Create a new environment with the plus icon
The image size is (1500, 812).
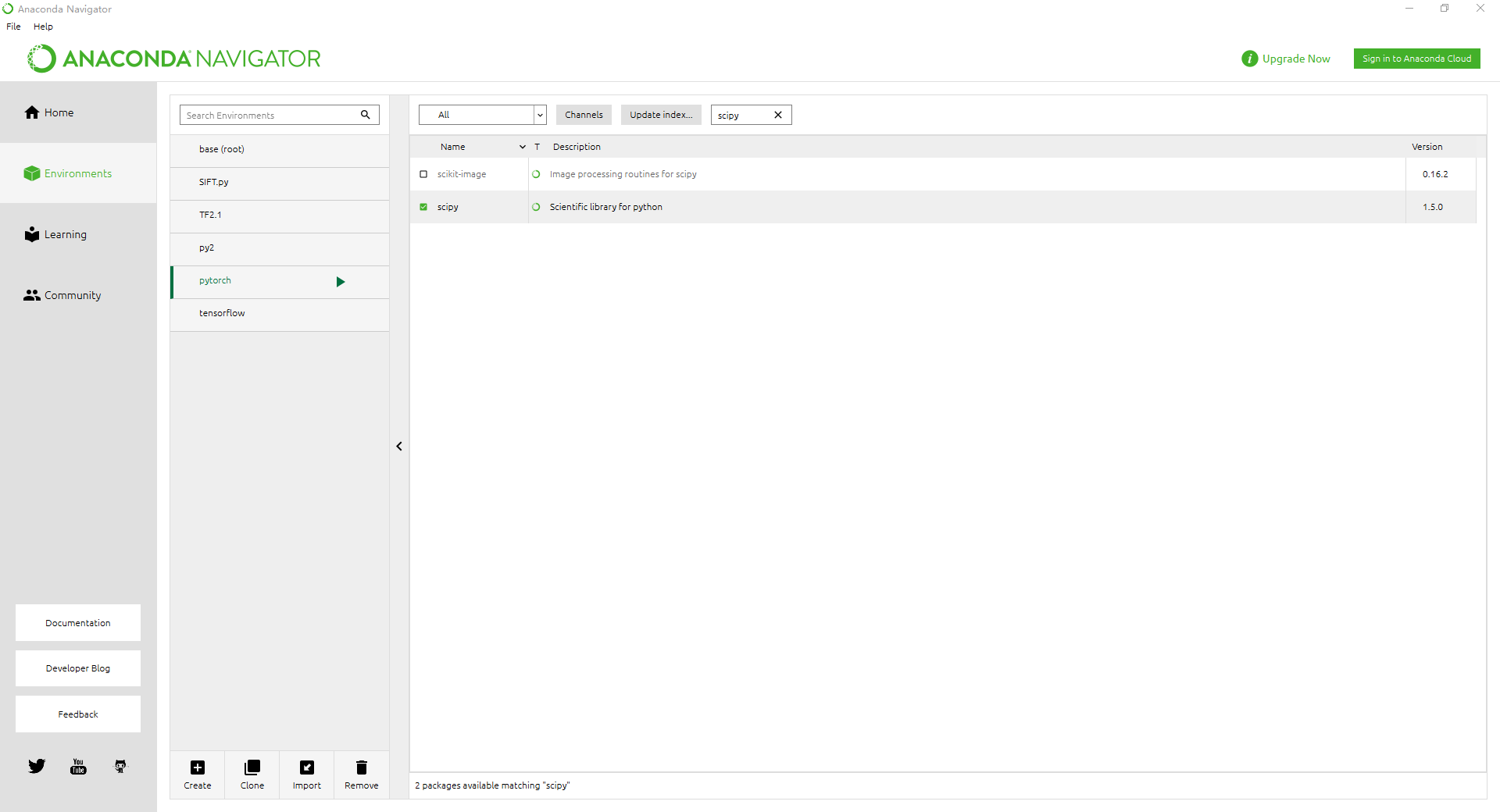click(x=197, y=766)
